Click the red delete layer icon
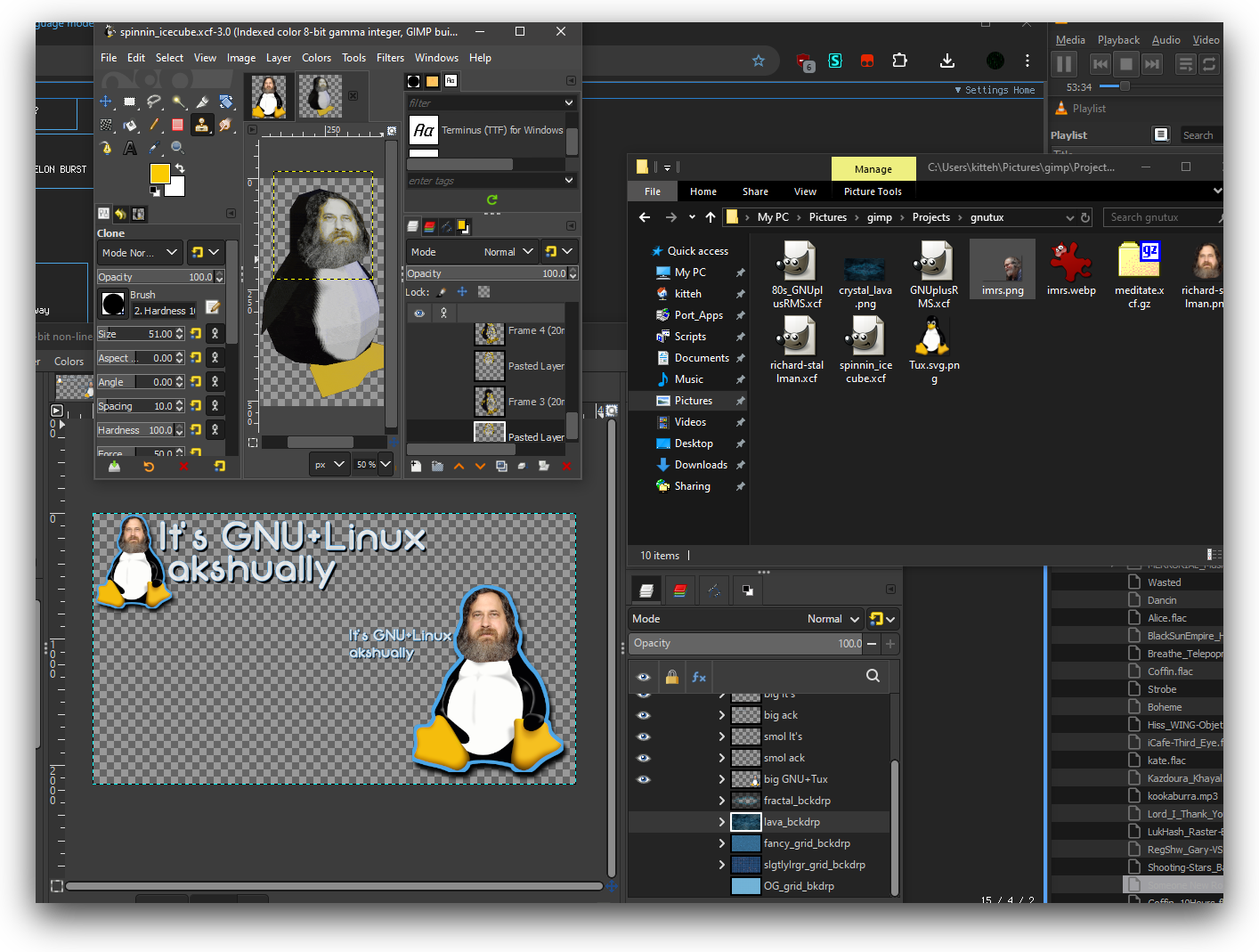 [566, 466]
